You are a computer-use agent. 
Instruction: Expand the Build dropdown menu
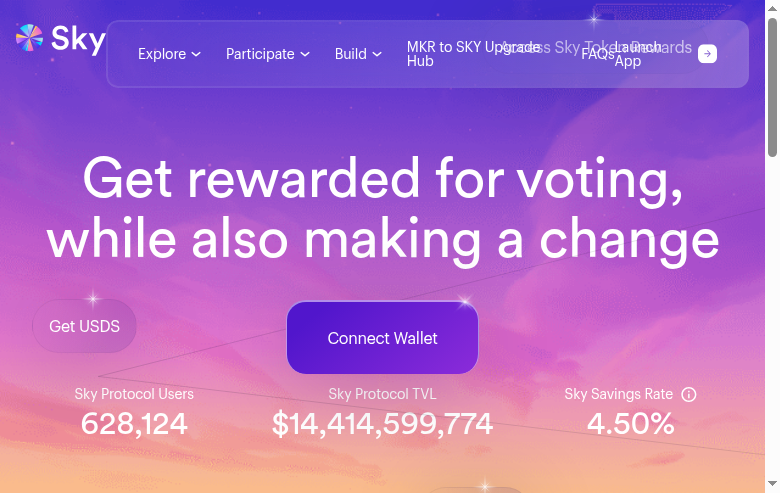click(x=358, y=54)
